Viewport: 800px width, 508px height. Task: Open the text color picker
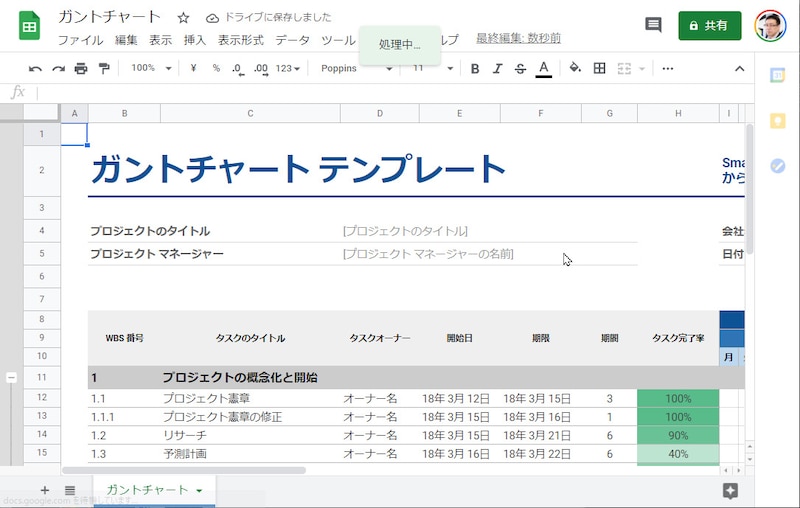click(x=543, y=68)
